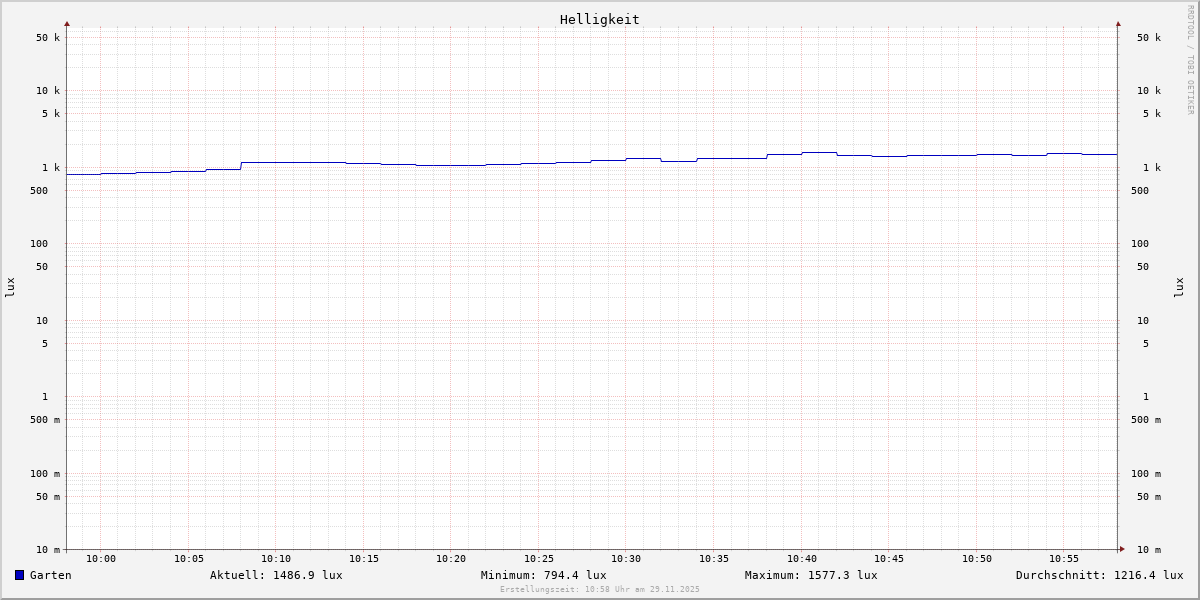Click the red arrow atop the left y-axis
The width and height of the screenshot is (1200, 600).
pyautogui.click(x=67, y=23)
